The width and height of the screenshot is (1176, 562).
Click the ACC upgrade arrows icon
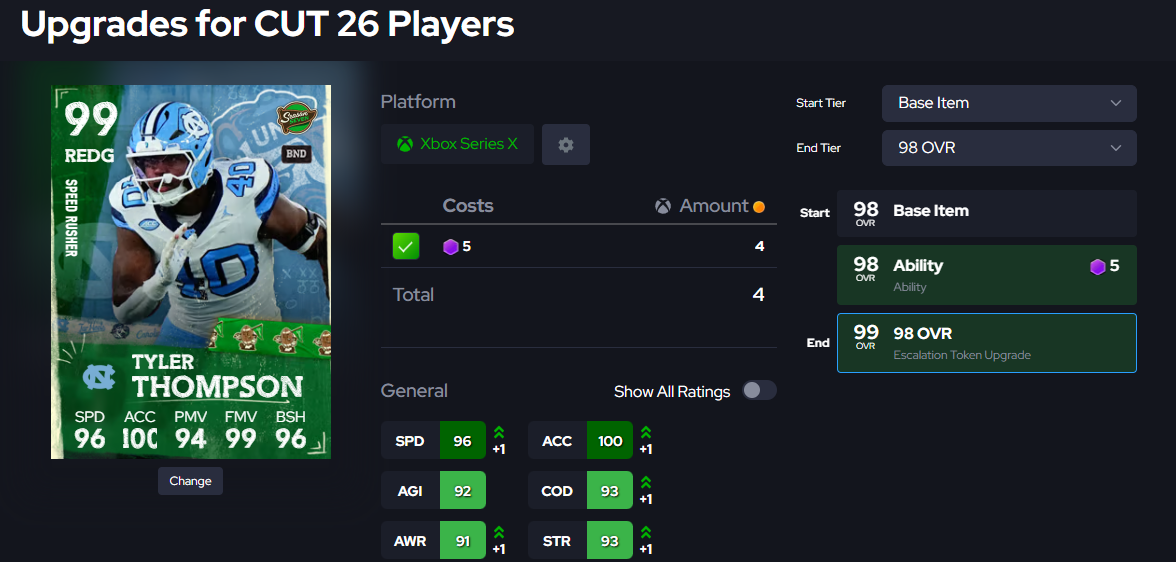coord(645,433)
